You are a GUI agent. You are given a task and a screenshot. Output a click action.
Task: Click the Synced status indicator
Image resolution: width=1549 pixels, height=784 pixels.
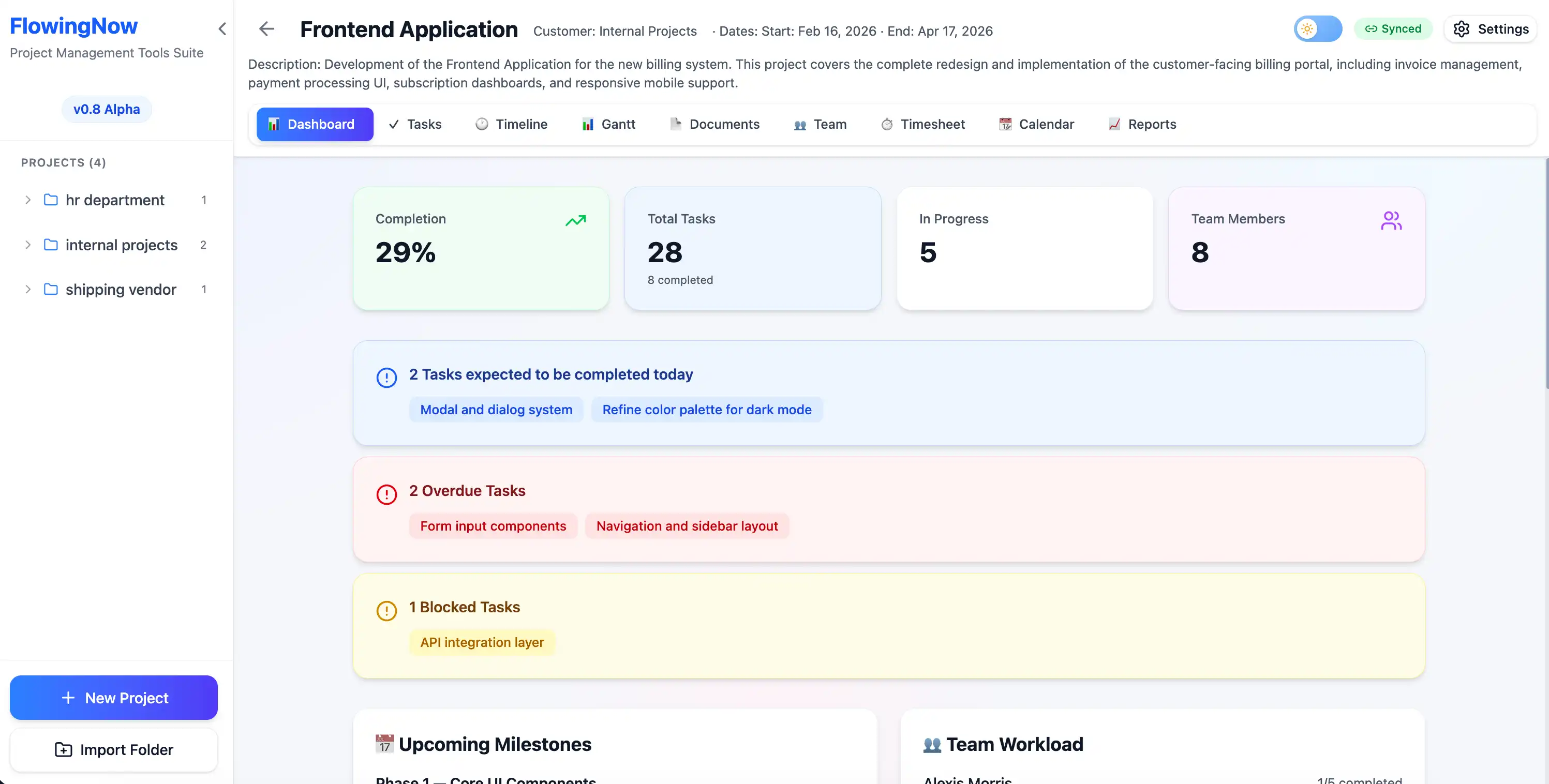pos(1393,28)
